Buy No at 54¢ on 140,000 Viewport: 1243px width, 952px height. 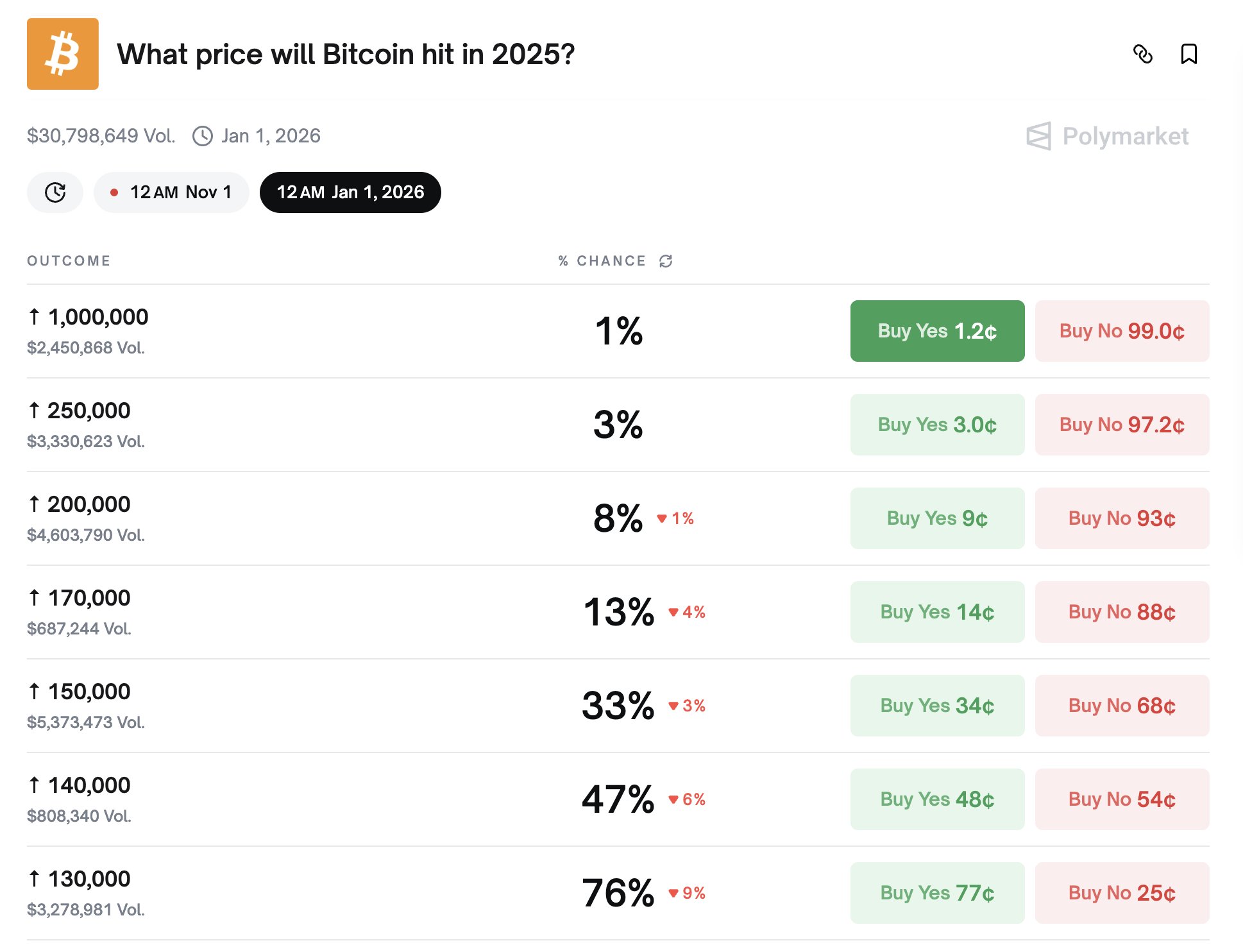(1122, 799)
